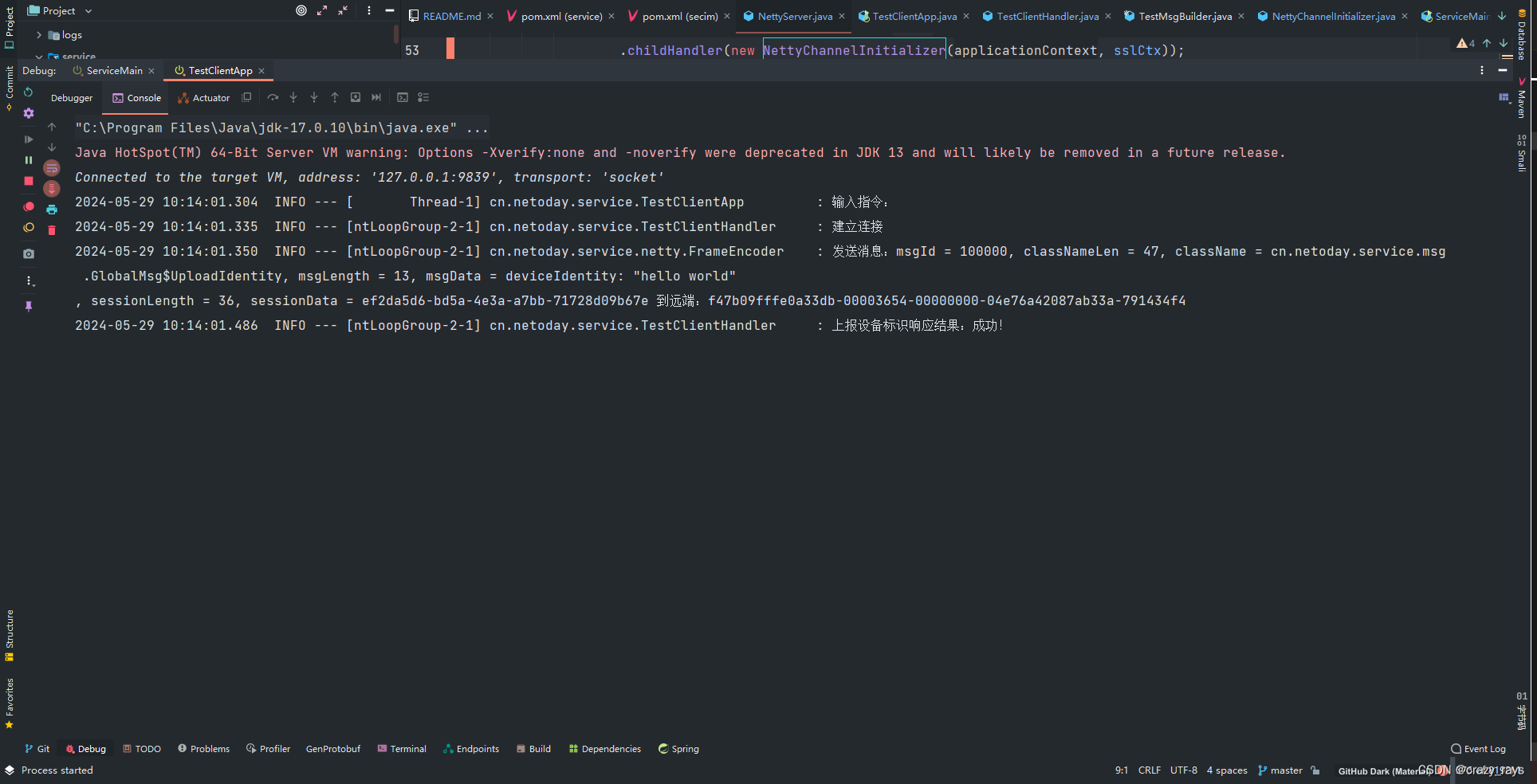Image resolution: width=1537 pixels, height=784 pixels.
Task: Open Project panel options menu
Action: tap(368, 10)
